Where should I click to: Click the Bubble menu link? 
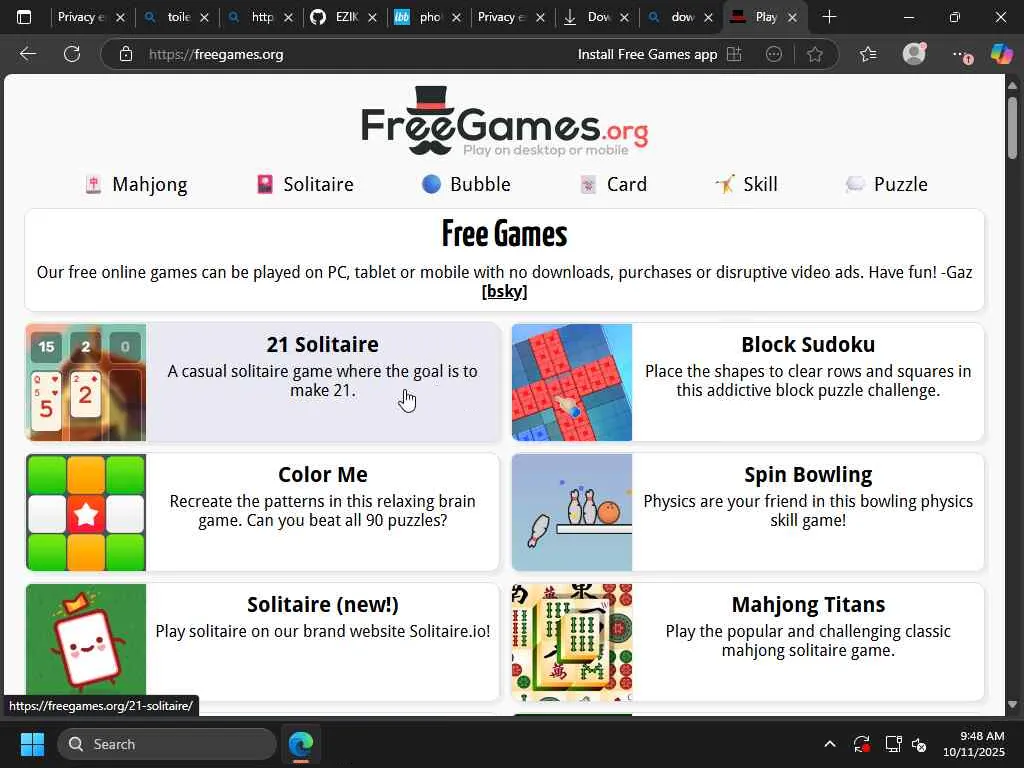(x=480, y=184)
